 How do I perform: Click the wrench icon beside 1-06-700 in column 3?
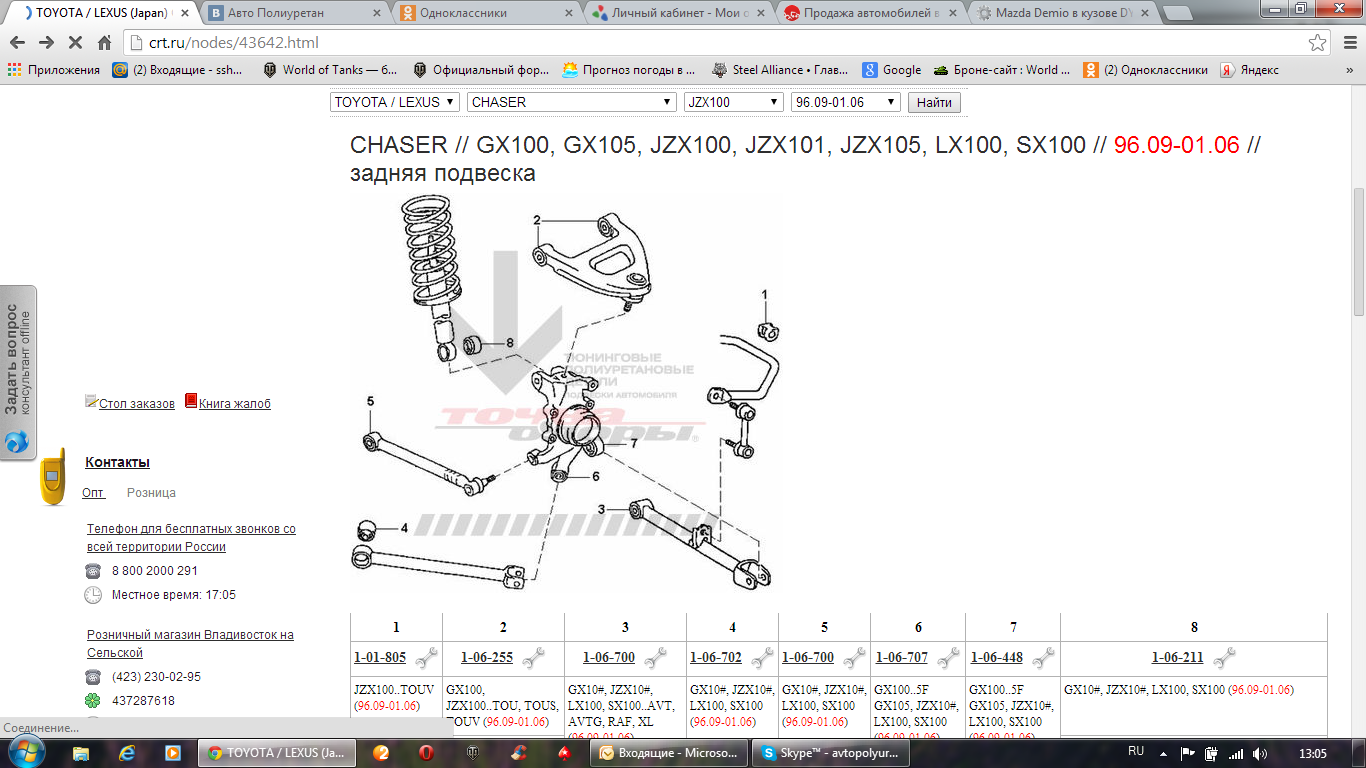point(655,657)
